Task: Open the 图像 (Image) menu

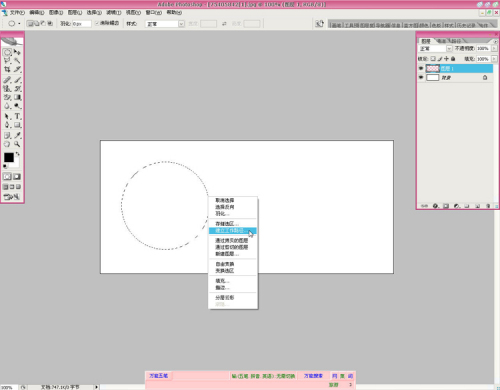Action: (x=56, y=12)
